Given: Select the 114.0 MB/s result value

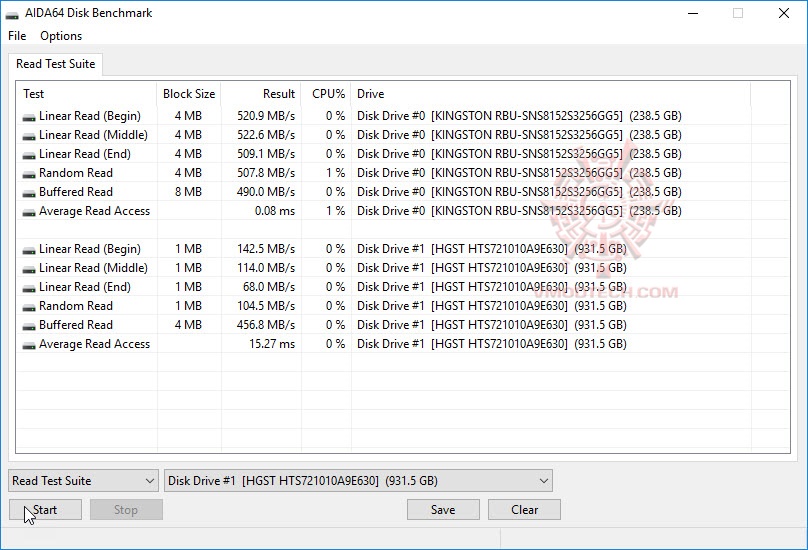Looking at the screenshot, I should coord(266,268).
